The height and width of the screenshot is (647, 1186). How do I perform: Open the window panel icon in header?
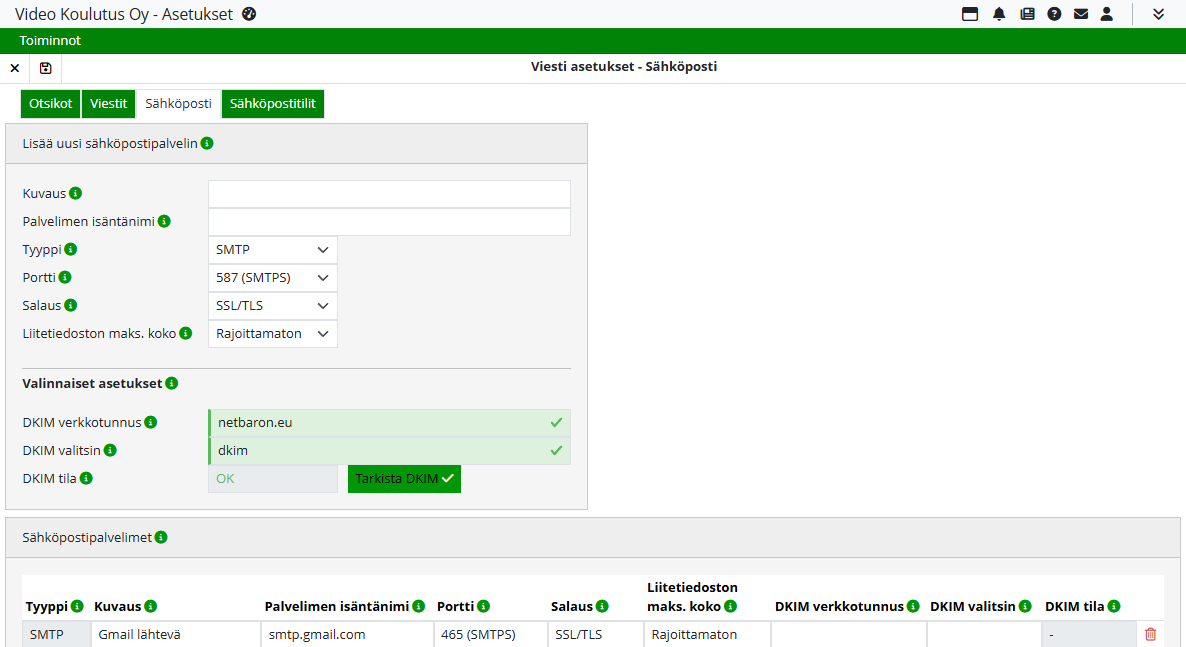point(970,14)
